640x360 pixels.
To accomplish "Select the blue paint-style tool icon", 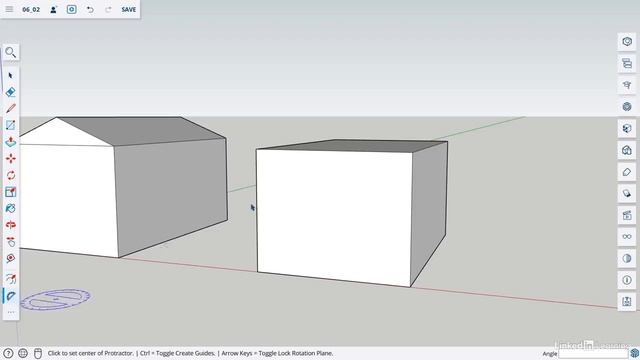I will coord(11,208).
